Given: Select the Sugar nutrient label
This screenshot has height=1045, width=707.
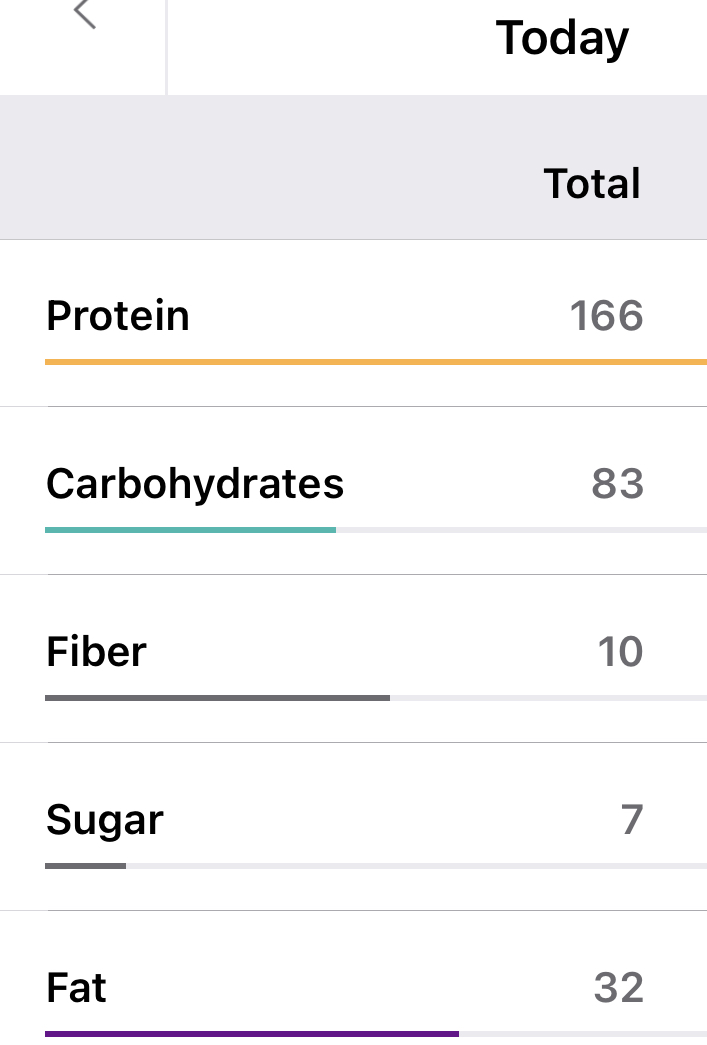Looking at the screenshot, I should [105, 820].
